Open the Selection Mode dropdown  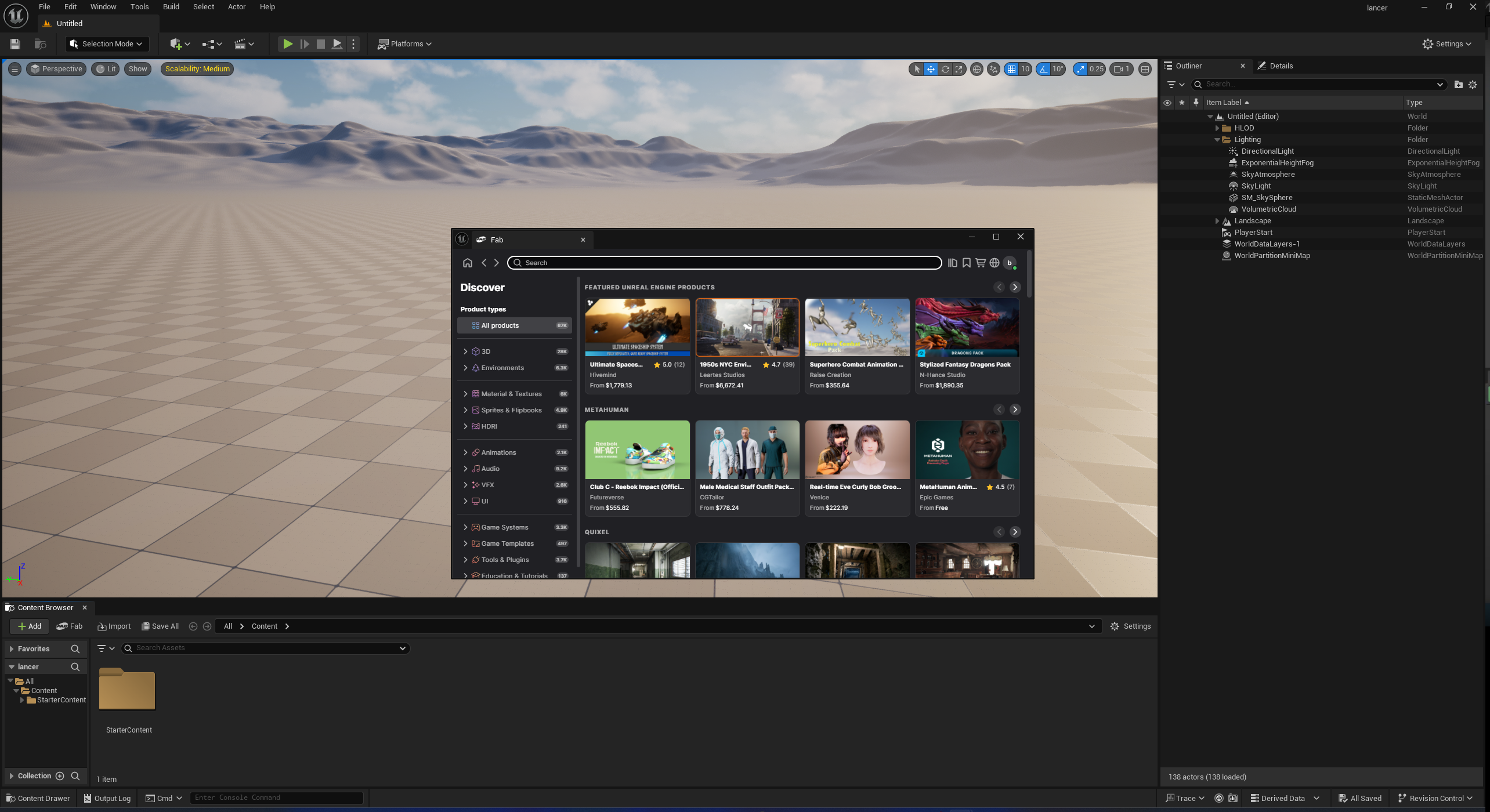click(106, 44)
